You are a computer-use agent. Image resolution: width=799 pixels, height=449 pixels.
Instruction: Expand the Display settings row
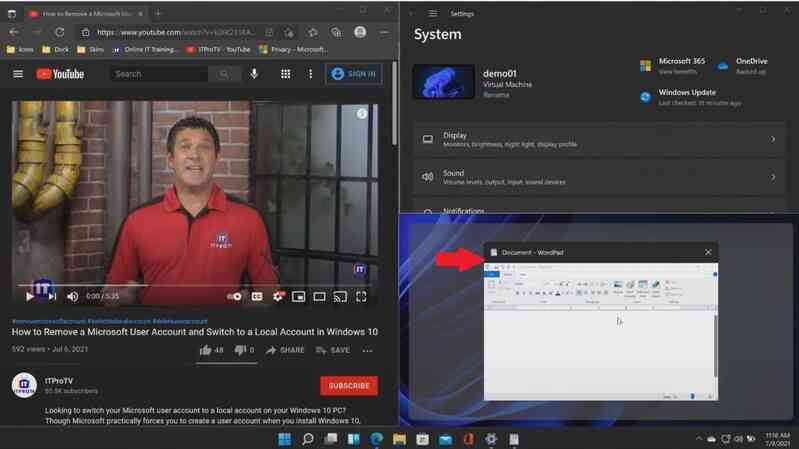pyautogui.click(x=599, y=139)
